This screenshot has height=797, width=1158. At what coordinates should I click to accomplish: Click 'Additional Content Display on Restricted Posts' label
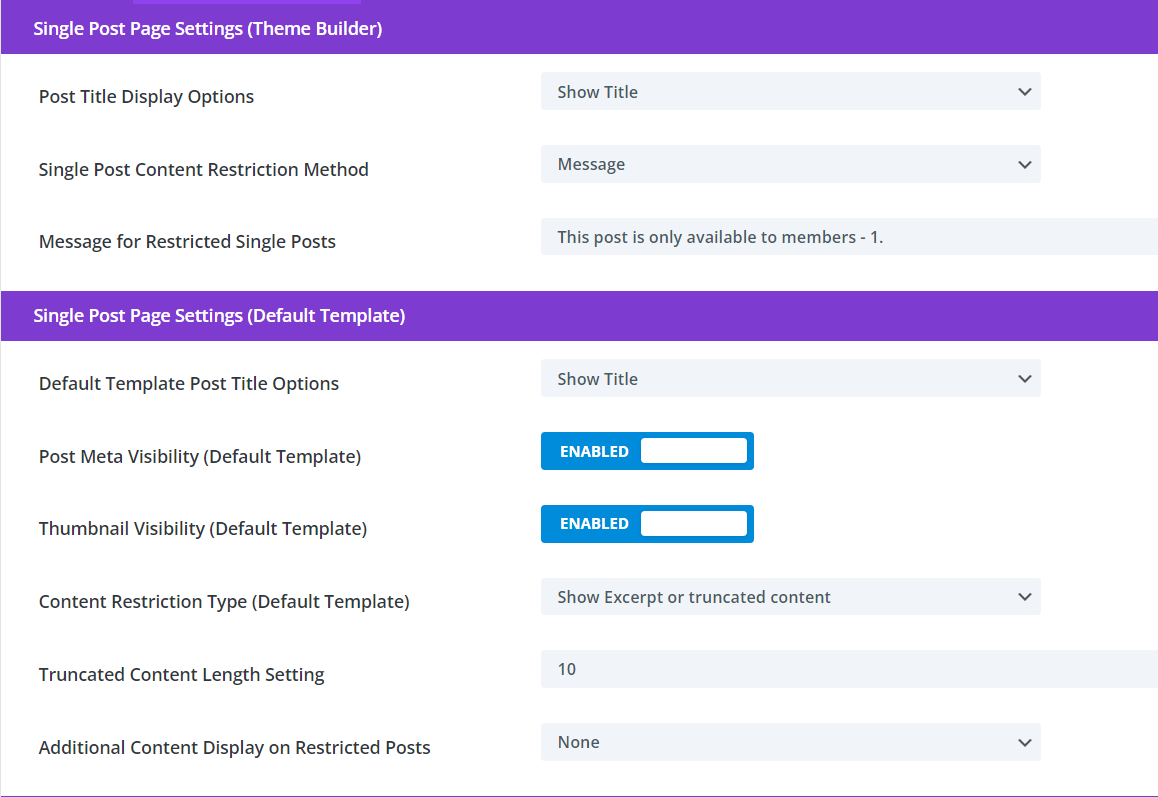click(x=235, y=748)
